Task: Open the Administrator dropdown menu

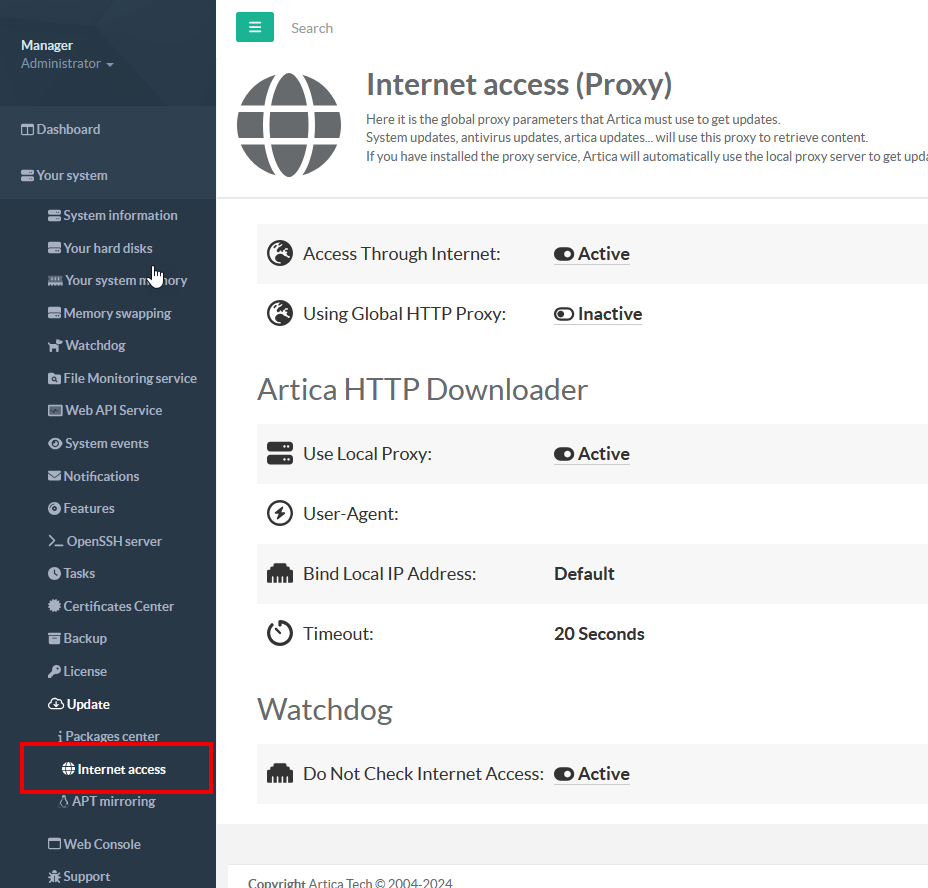Action: click(x=67, y=64)
